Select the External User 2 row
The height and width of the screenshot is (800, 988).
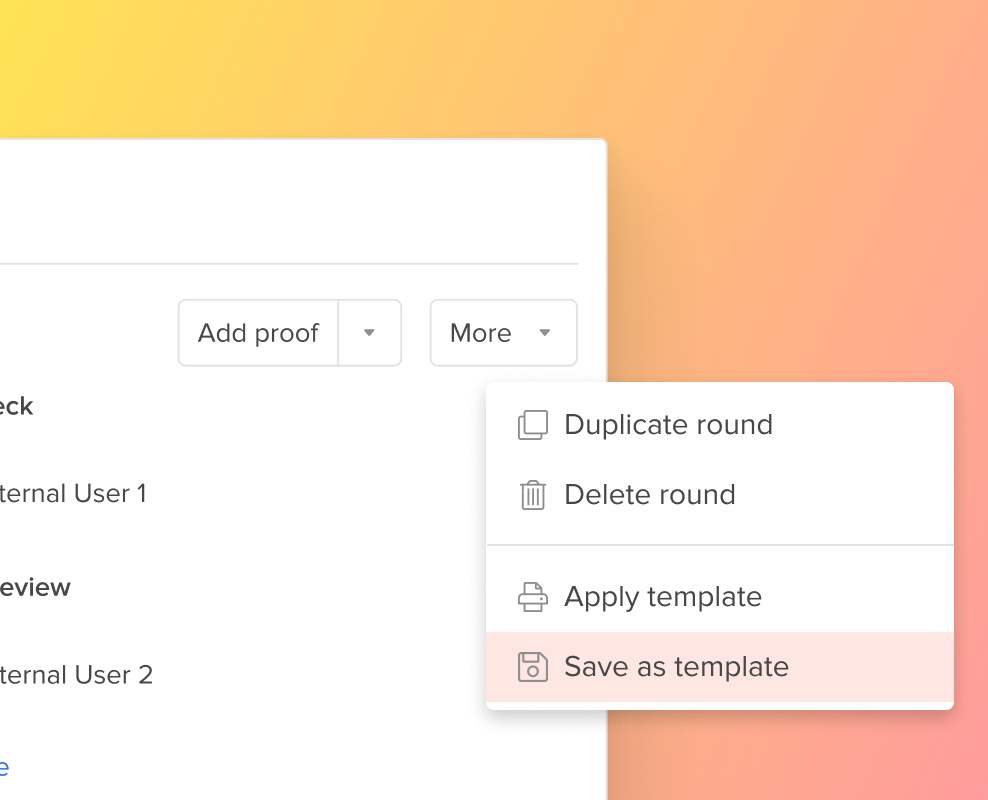[x=76, y=675]
